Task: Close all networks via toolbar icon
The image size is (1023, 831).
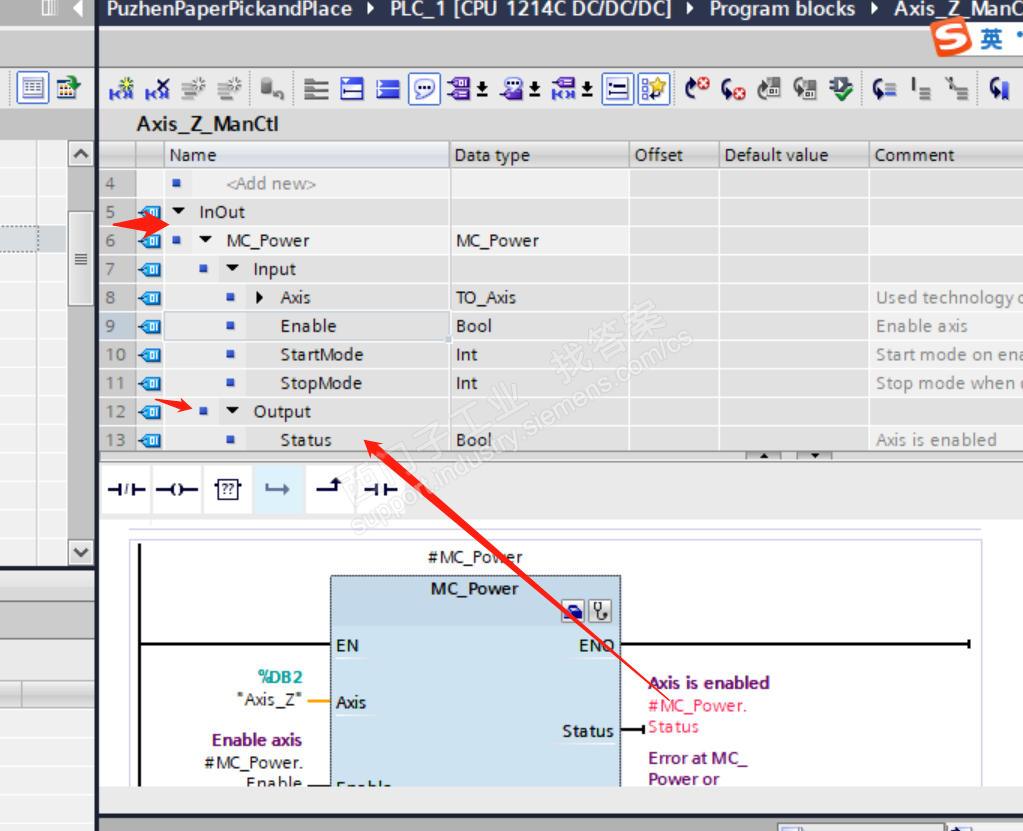Action: pos(388,89)
